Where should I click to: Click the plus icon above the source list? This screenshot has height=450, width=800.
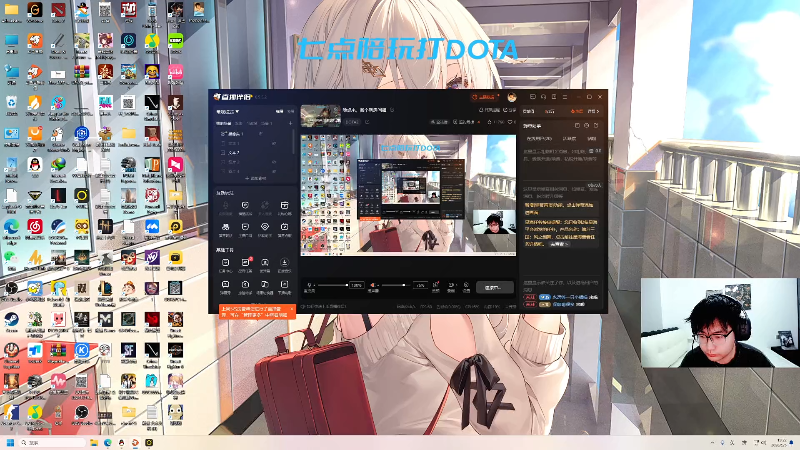coord(290,123)
